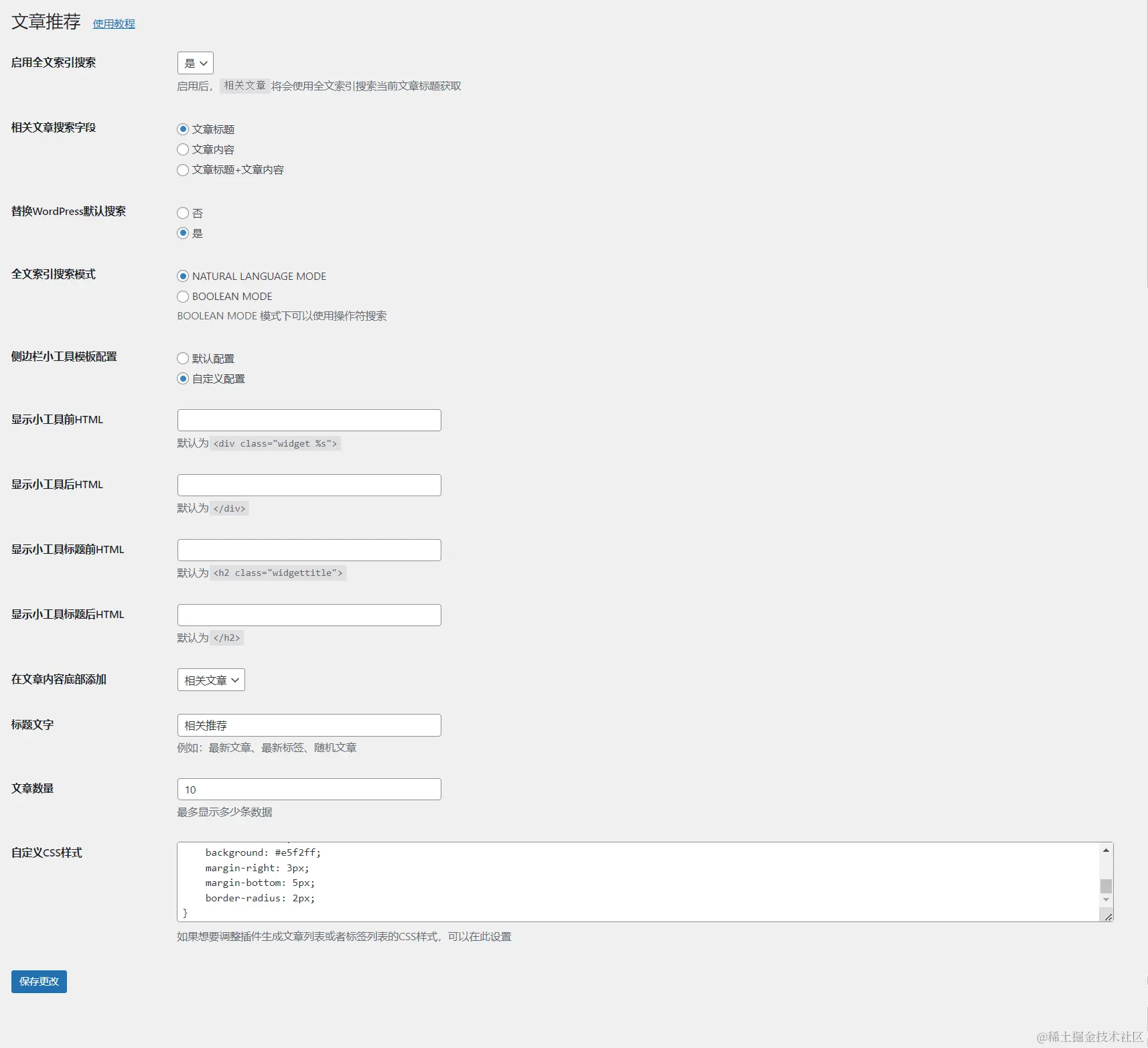Select 否 for replacing WordPress default search
This screenshot has width=1148, height=1048.
[x=183, y=213]
